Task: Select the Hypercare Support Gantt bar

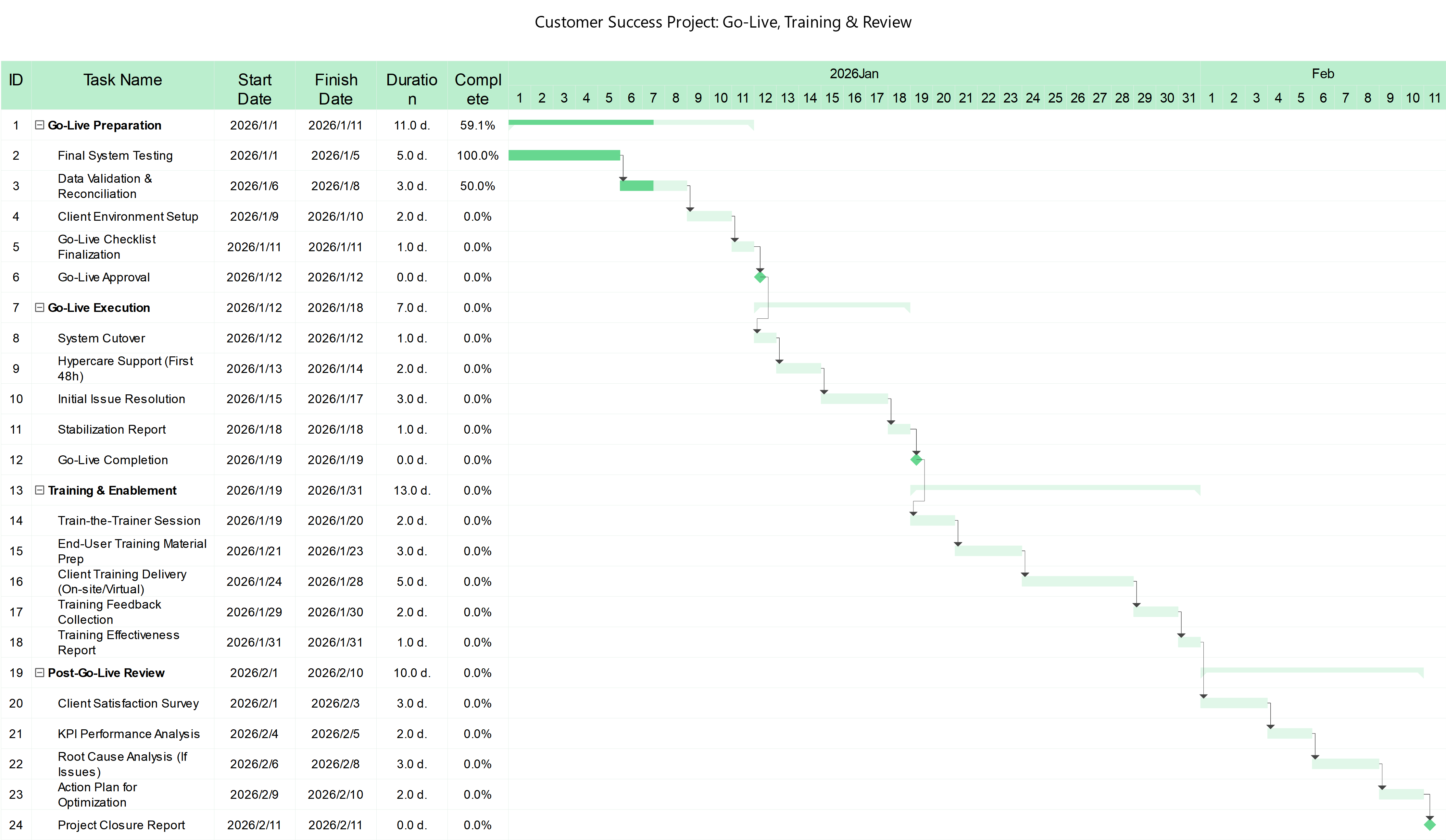Action: coord(799,369)
